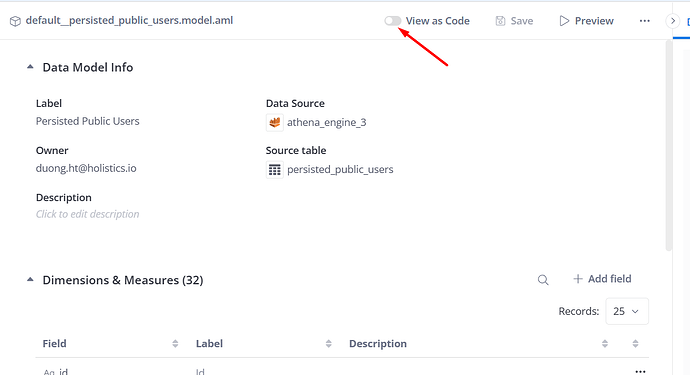The height and width of the screenshot is (375, 690).
Task: Collapse the Data Model Info section
Action: coord(30,67)
